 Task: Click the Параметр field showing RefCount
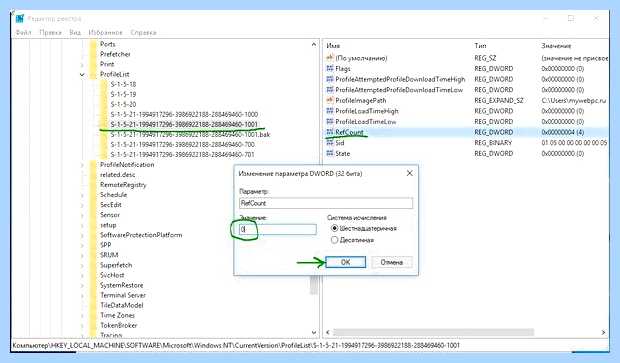point(326,203)
